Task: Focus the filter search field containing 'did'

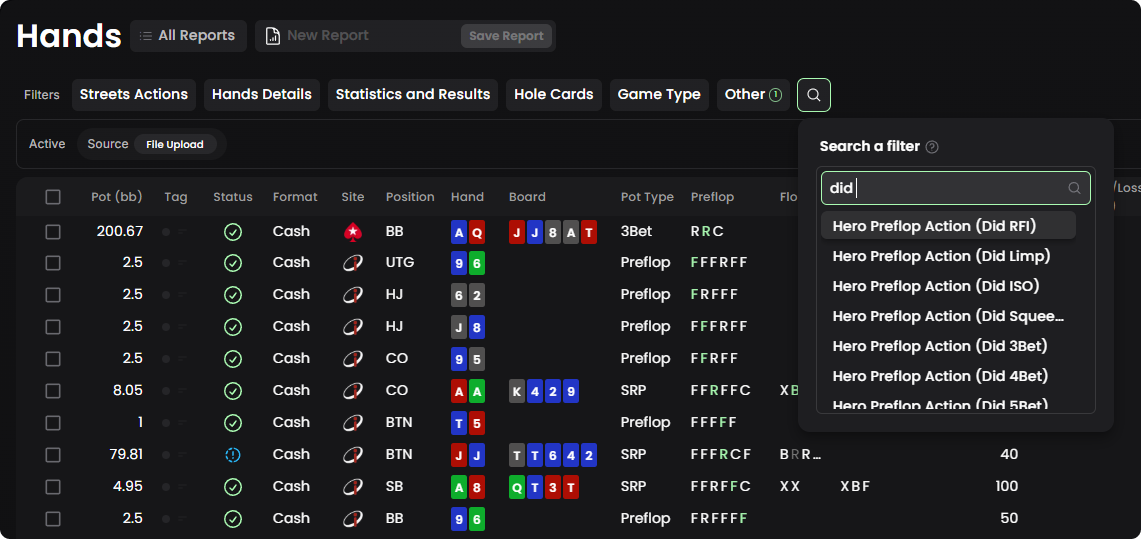Action: tap(945, 188)
